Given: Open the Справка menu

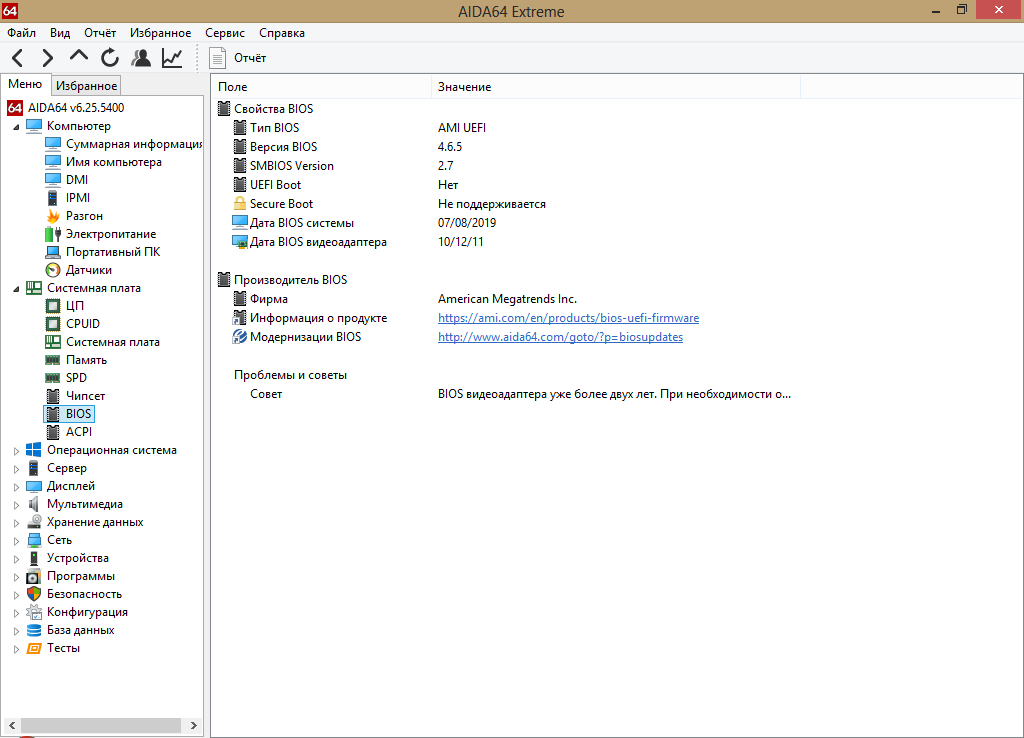Looking at the screenshot, I should pos(282,33).
